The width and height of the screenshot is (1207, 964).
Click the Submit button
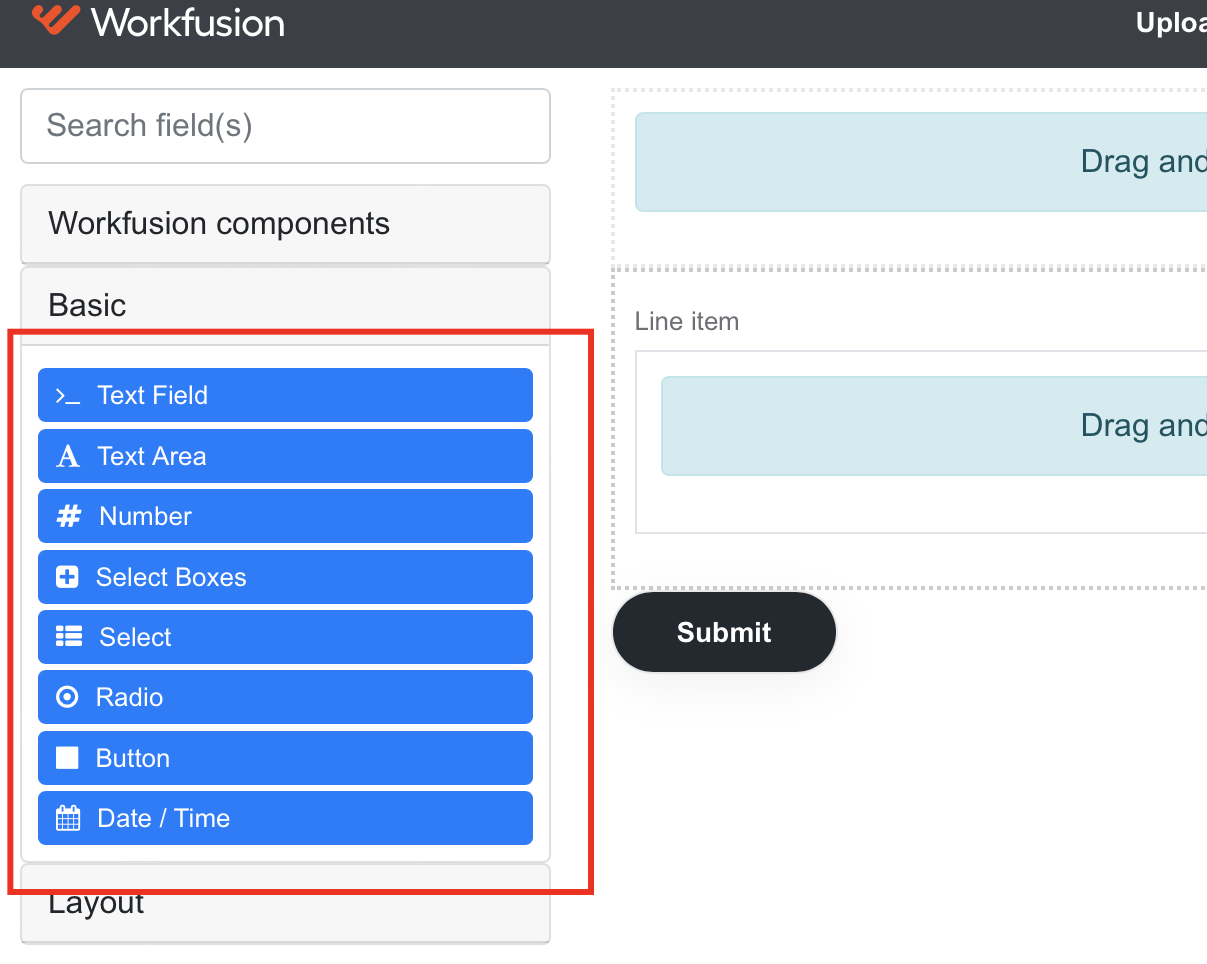point(724,632)
